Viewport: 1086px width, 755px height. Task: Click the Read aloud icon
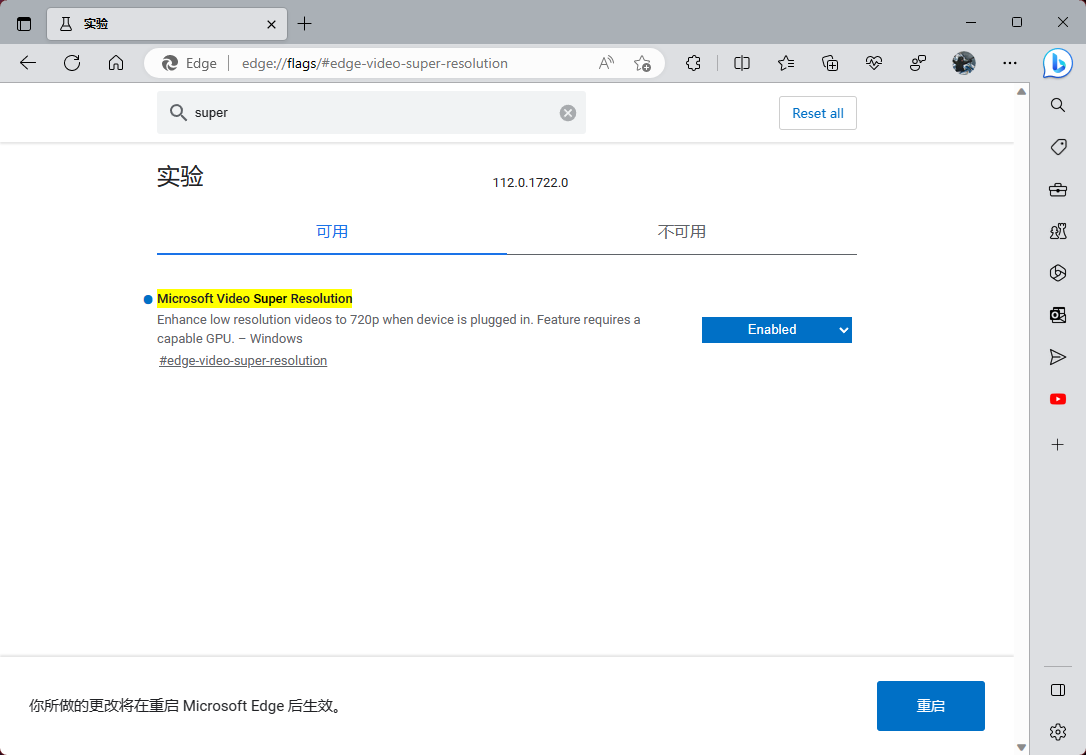coord(606,63)
